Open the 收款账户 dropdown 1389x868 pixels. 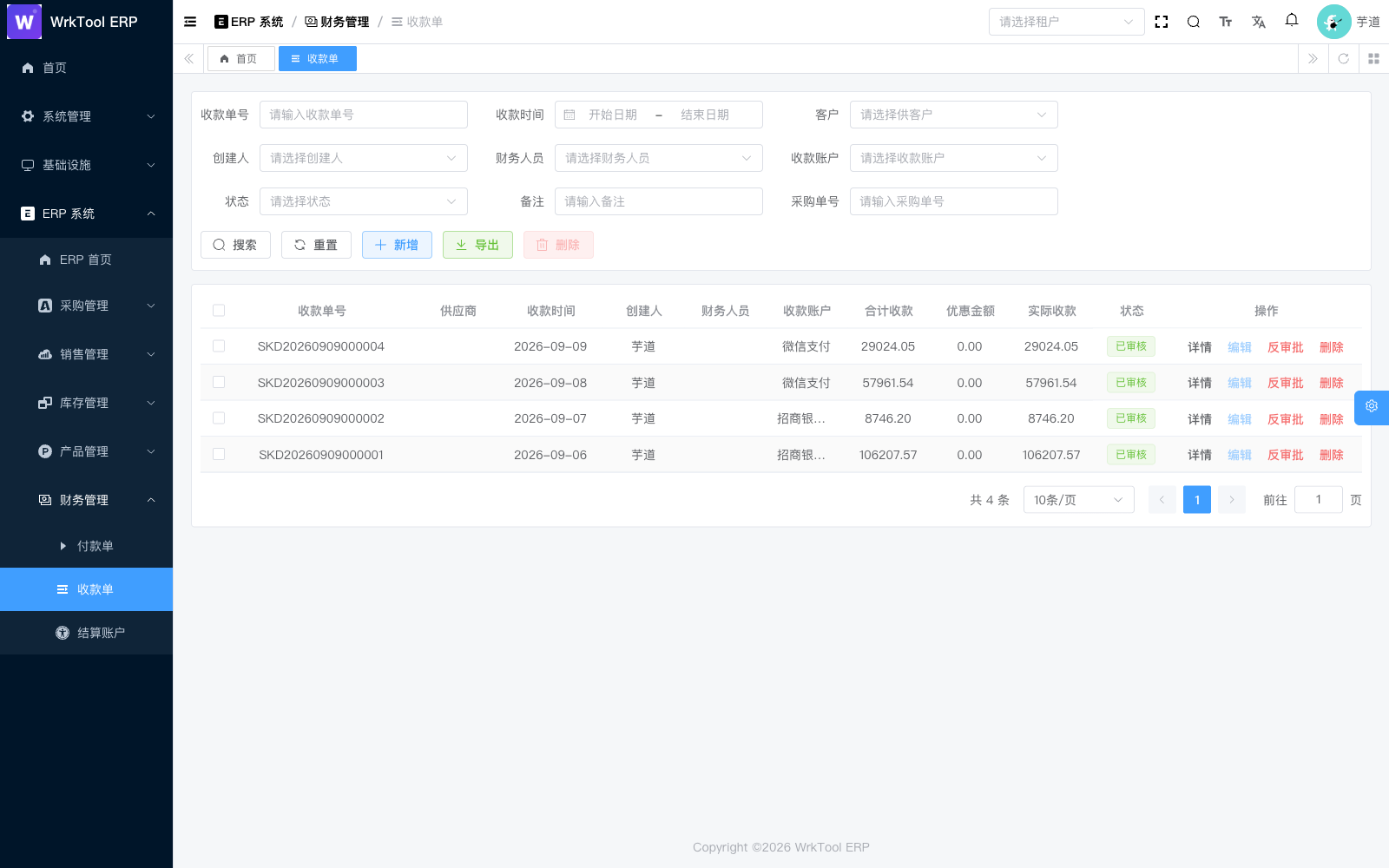click(953, 158)
